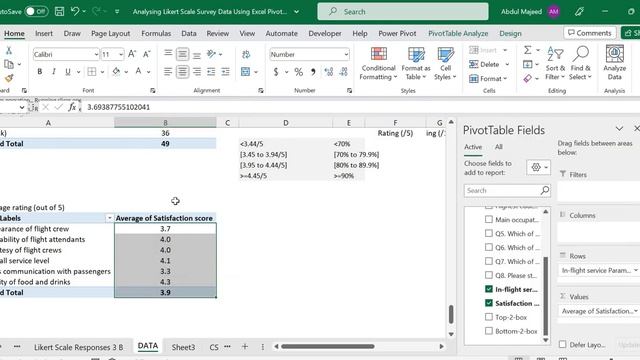Image resolution: width=640 pixels, height=360 pixels.
Task: Open the Insert ribbon tab
Action: coord(44,33)
